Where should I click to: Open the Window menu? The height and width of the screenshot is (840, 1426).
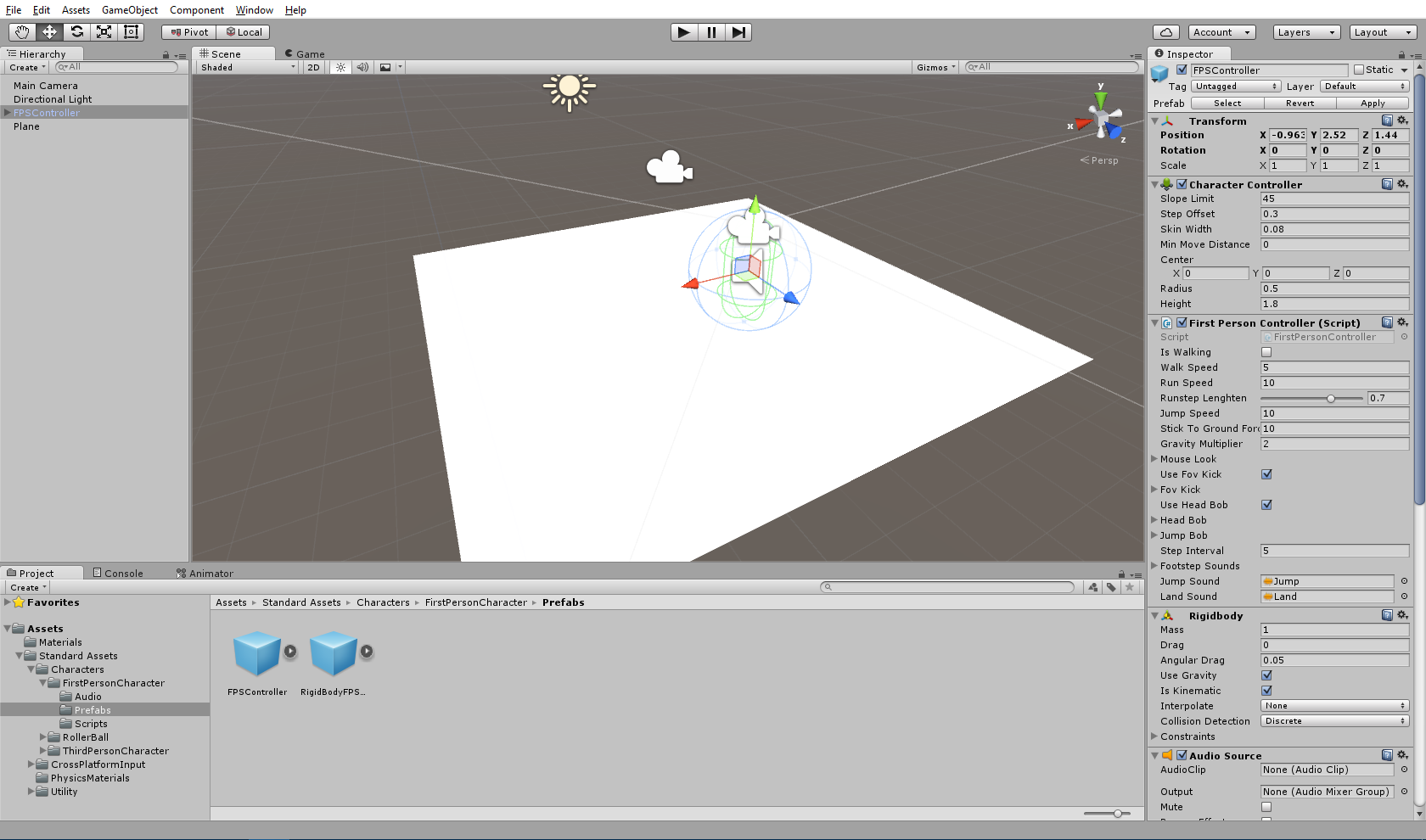[x=255, y=10]
